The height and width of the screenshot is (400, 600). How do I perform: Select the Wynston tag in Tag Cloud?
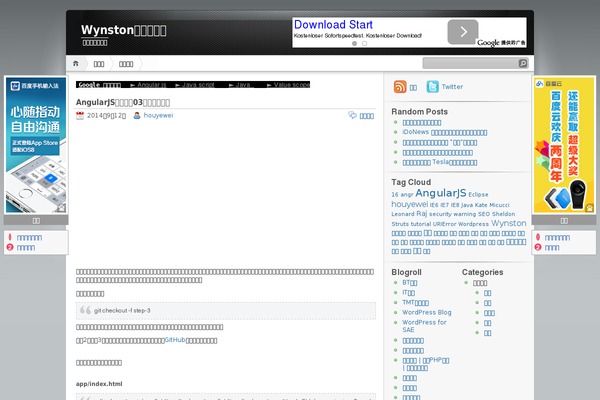[x=509, y=223]
